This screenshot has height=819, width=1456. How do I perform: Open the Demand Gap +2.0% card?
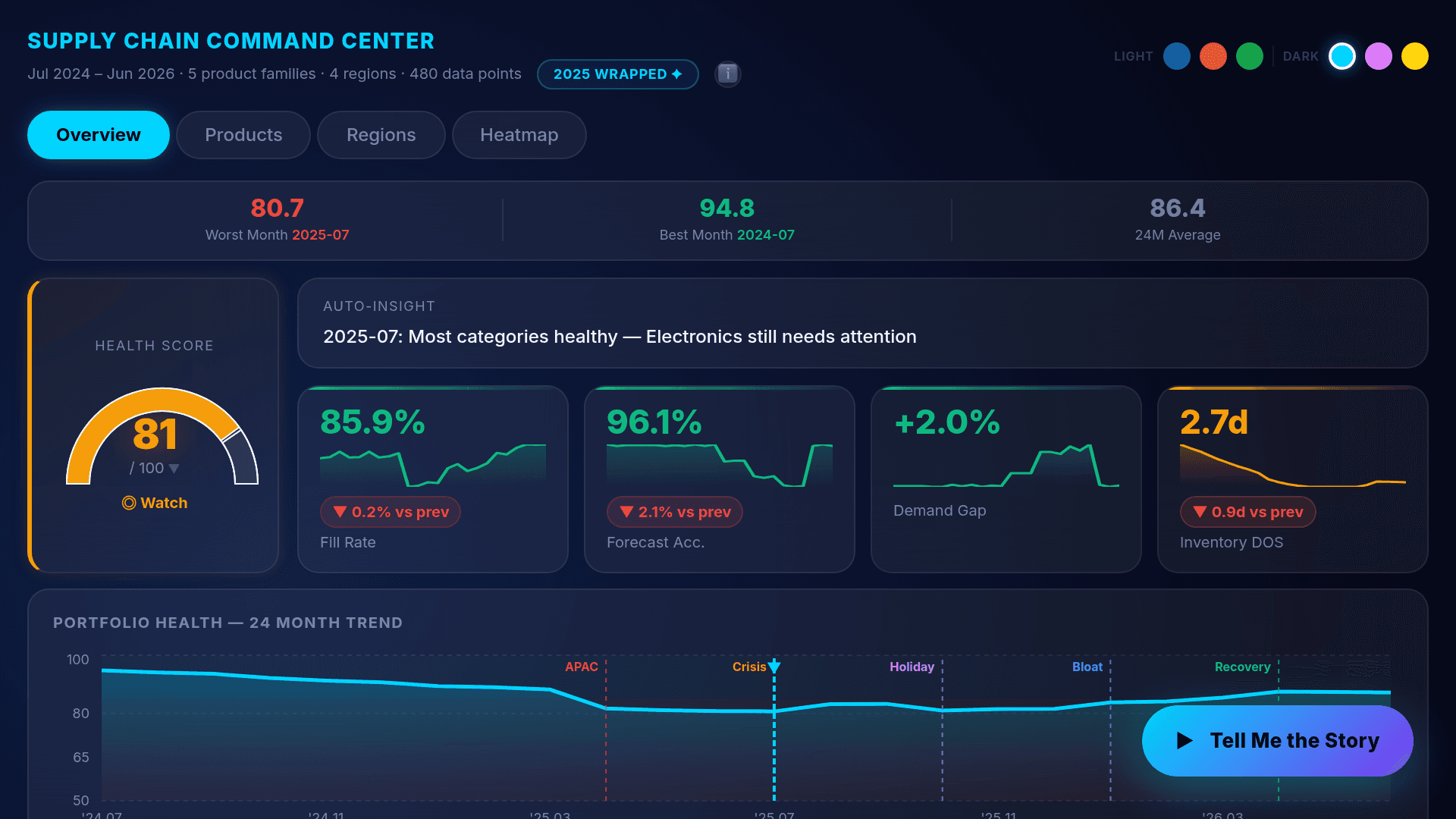pos(1006,479)
